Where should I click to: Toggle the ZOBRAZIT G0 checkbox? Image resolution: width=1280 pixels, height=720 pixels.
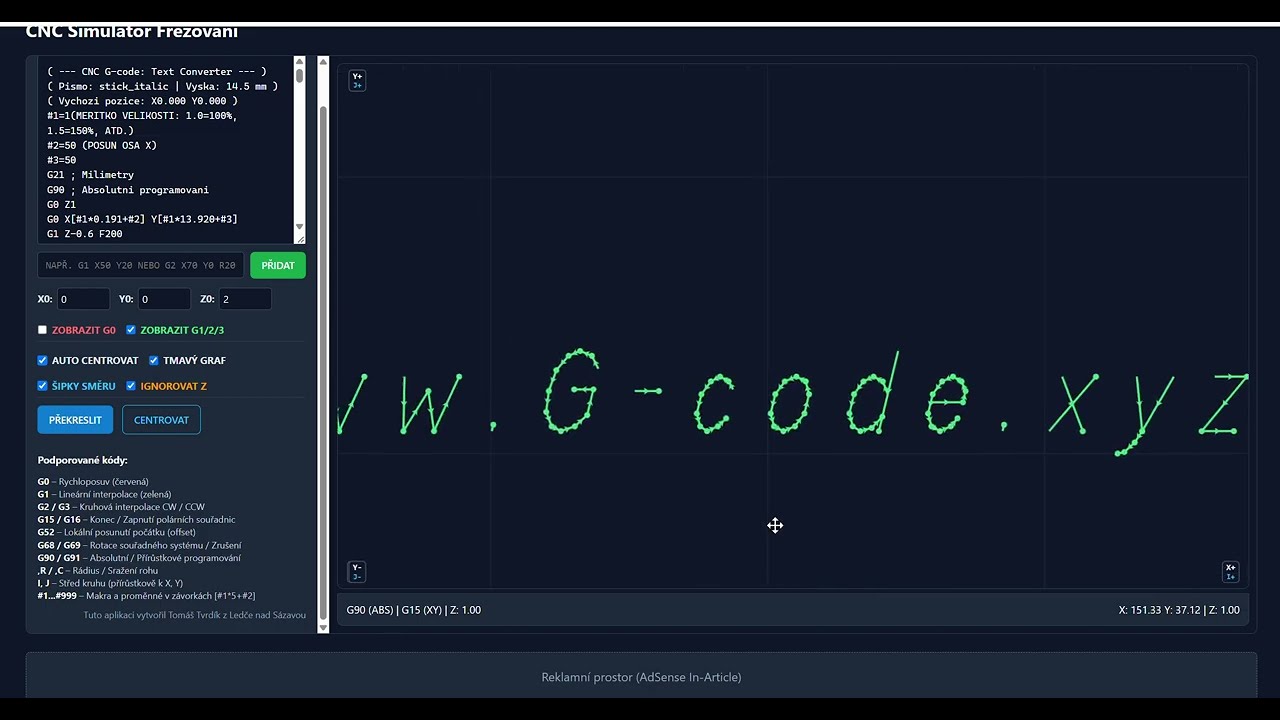(x=43, y=330)
